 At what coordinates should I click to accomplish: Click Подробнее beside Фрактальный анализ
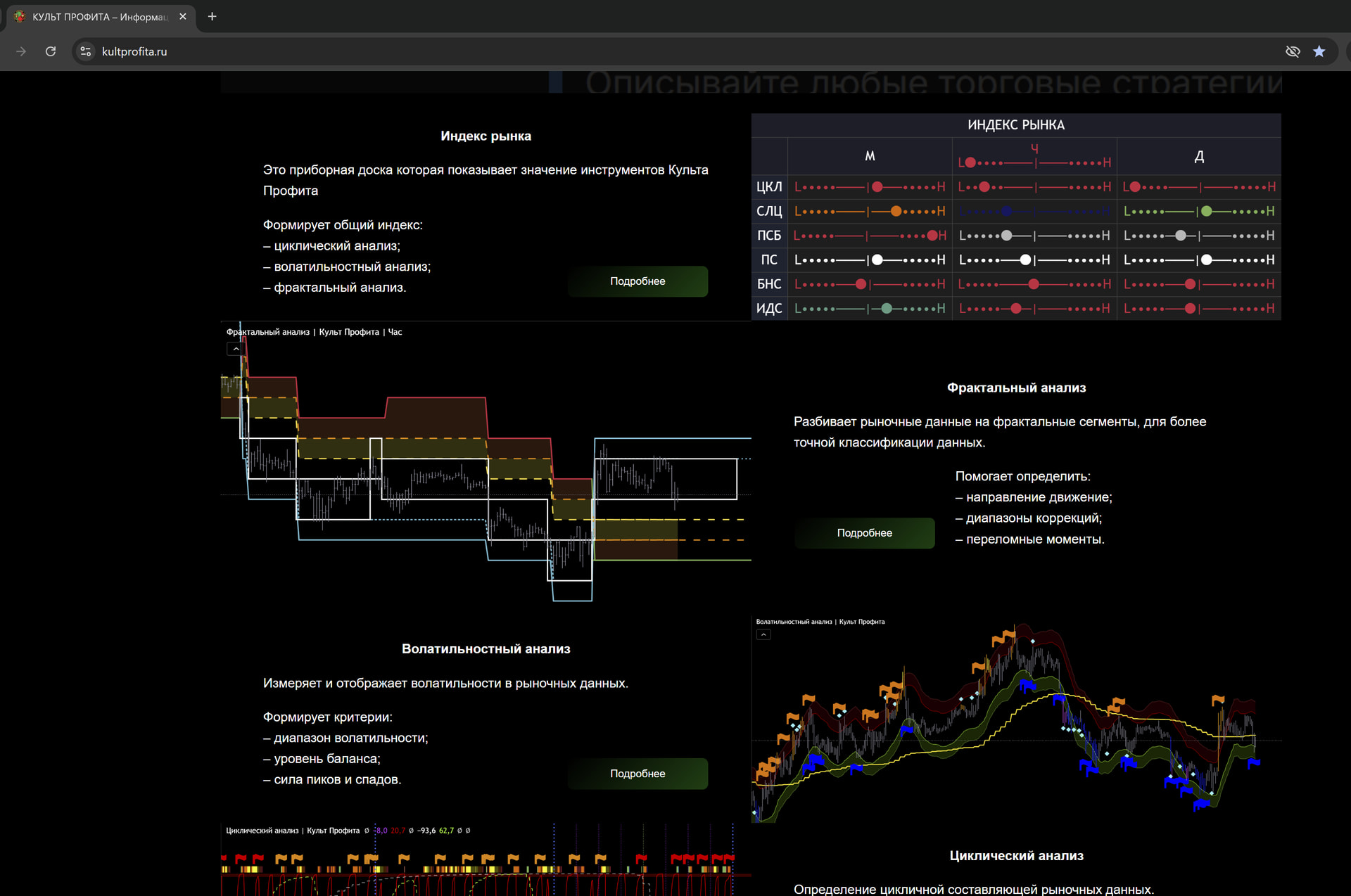pos(864,533)
